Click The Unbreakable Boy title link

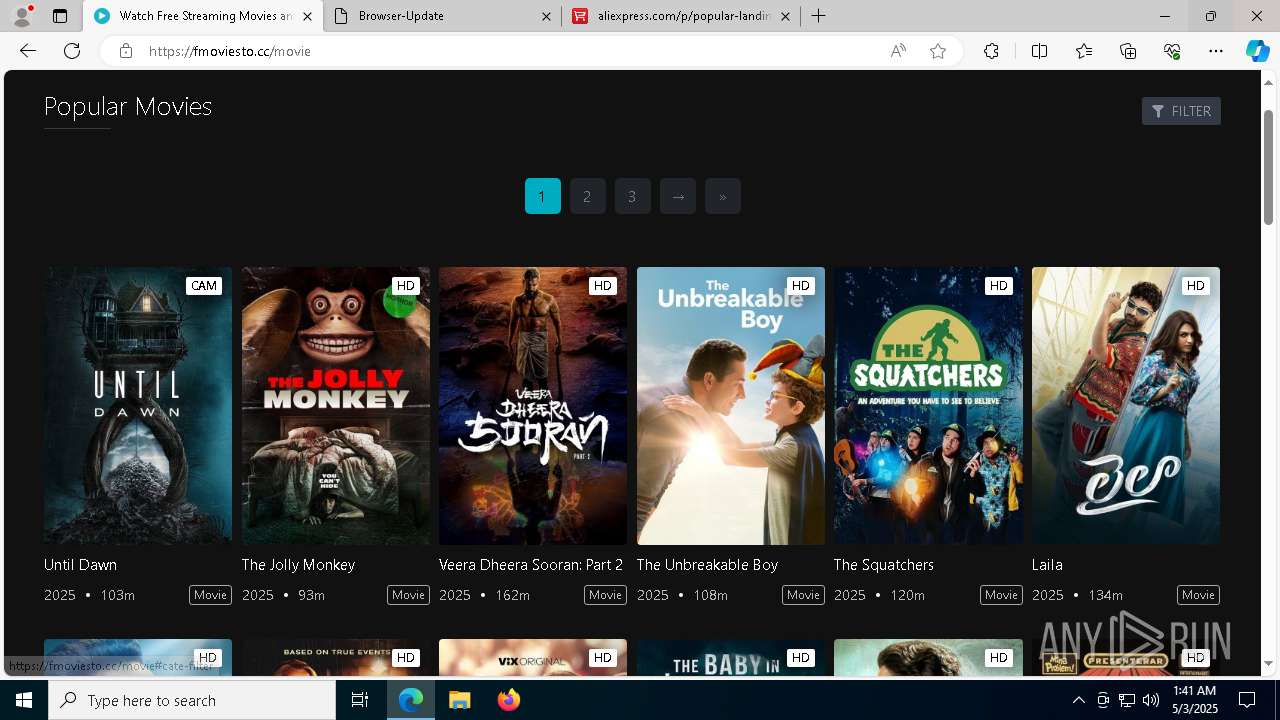707,565
